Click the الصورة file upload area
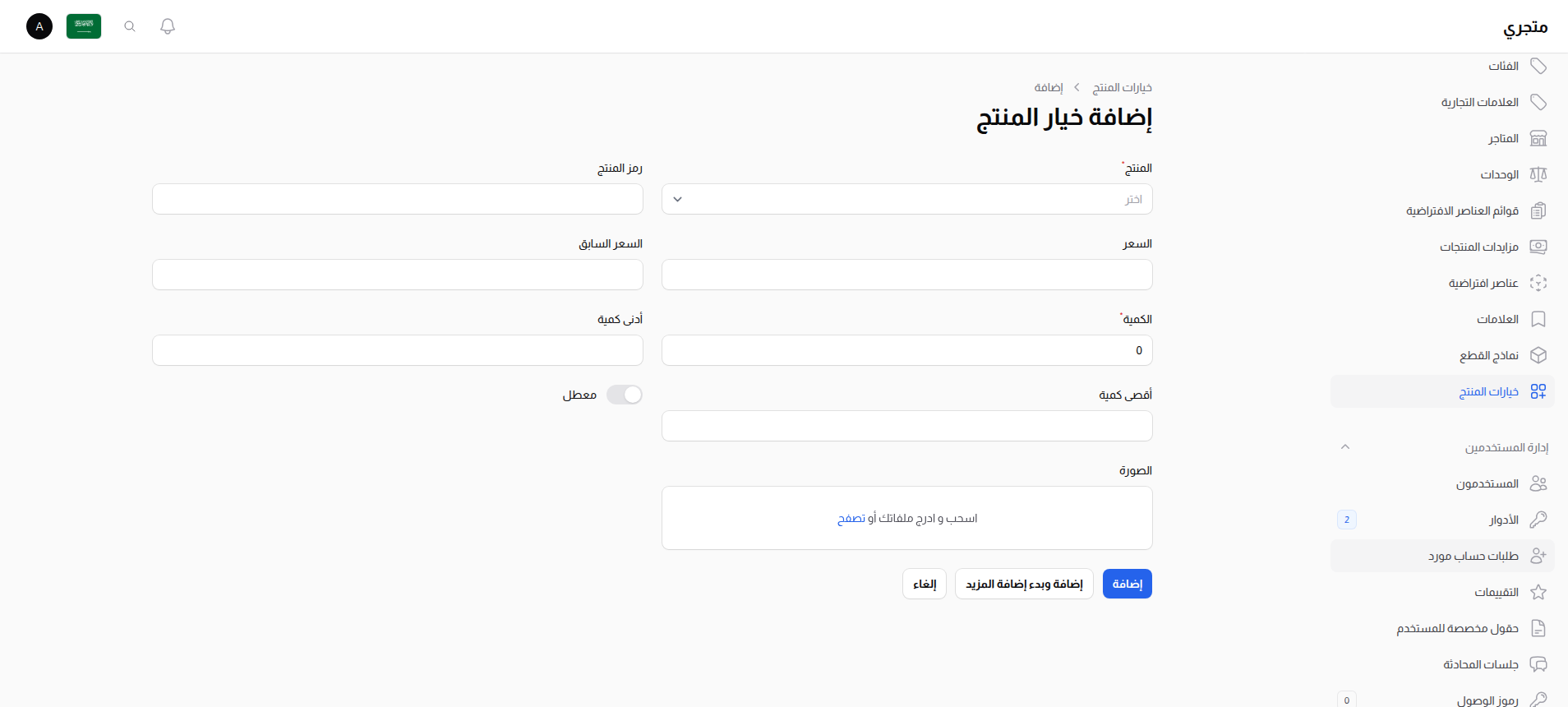 (x=906, y=518)
